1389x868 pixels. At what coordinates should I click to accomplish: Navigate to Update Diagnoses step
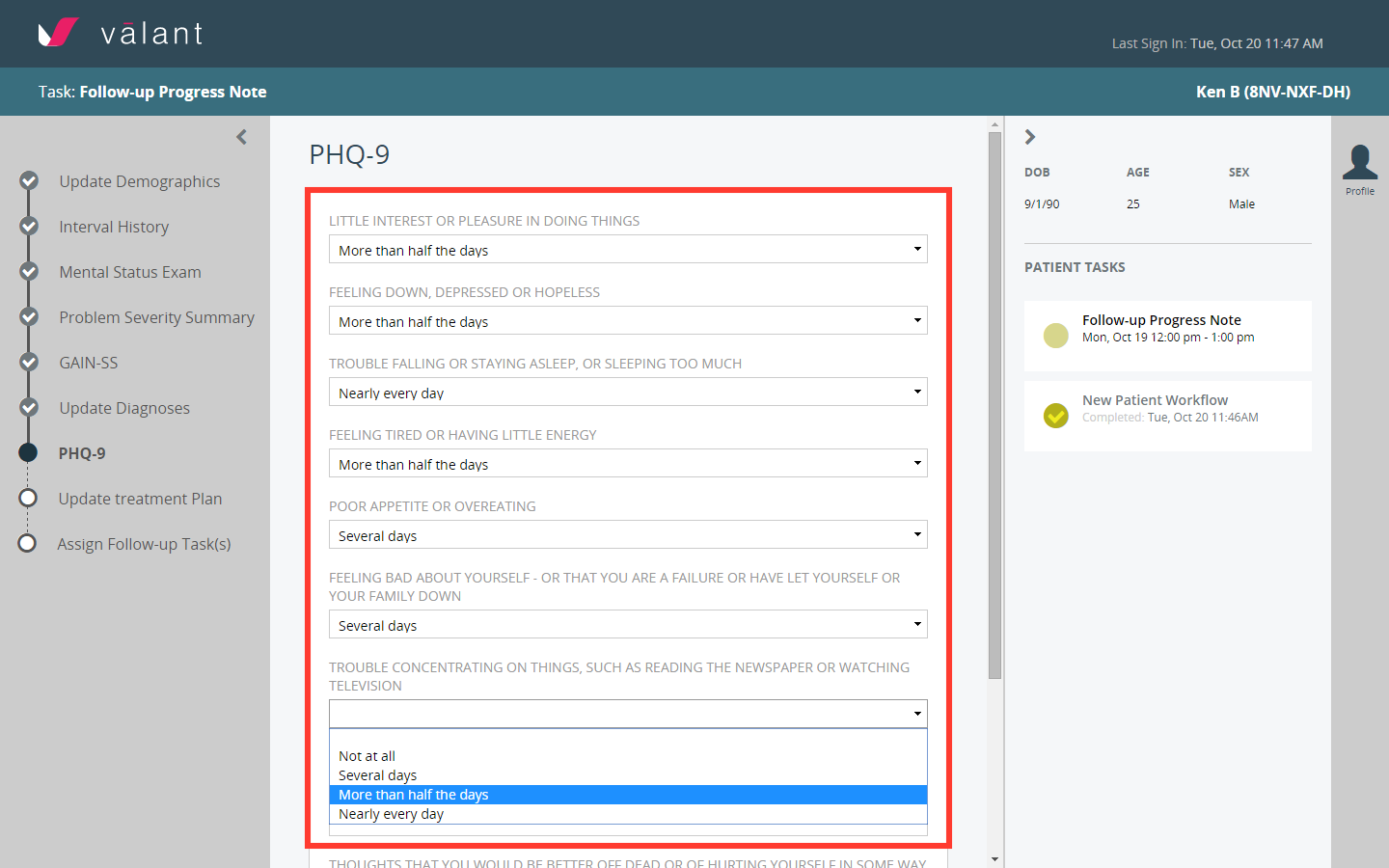[124, 408]
